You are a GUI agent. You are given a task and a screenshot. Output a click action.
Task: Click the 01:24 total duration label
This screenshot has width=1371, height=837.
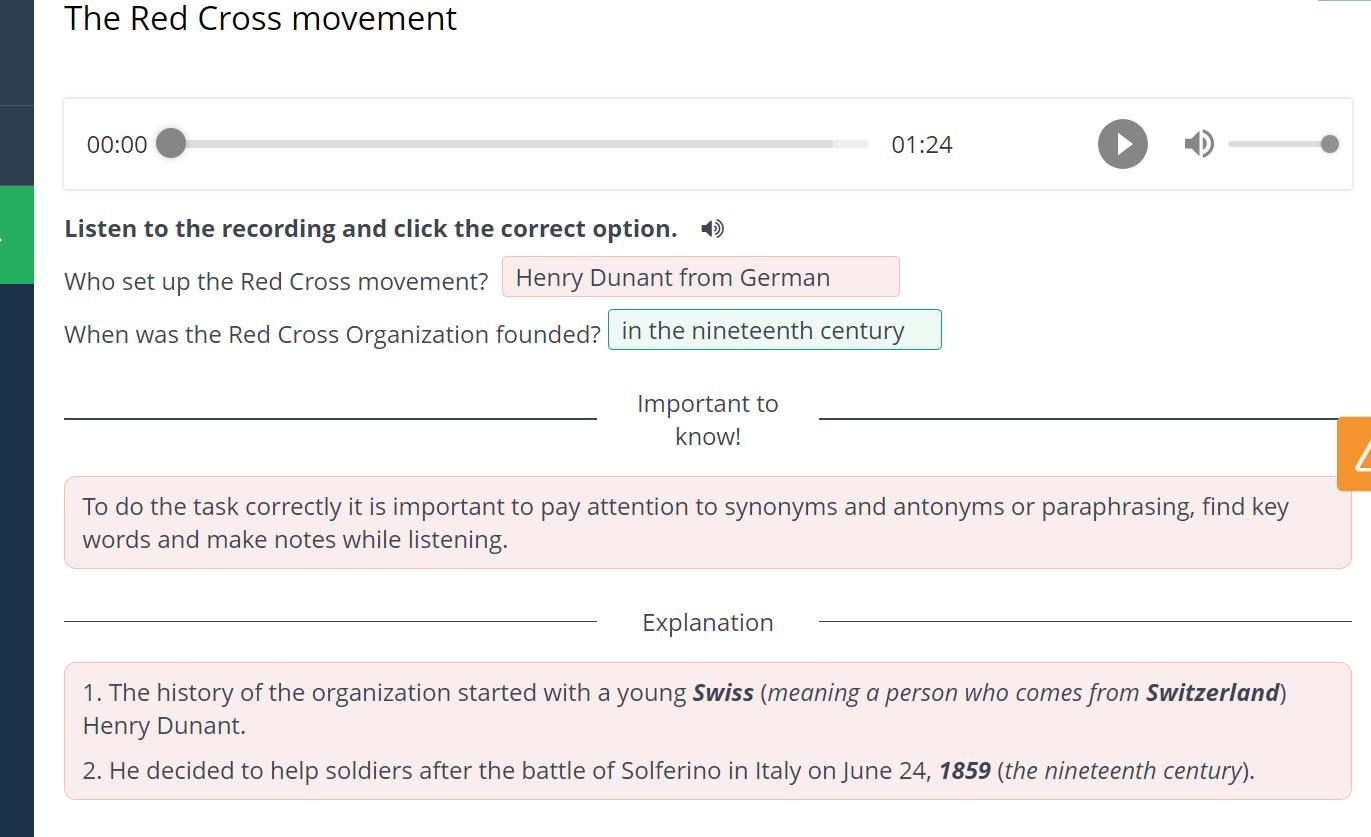click(921, 145)
